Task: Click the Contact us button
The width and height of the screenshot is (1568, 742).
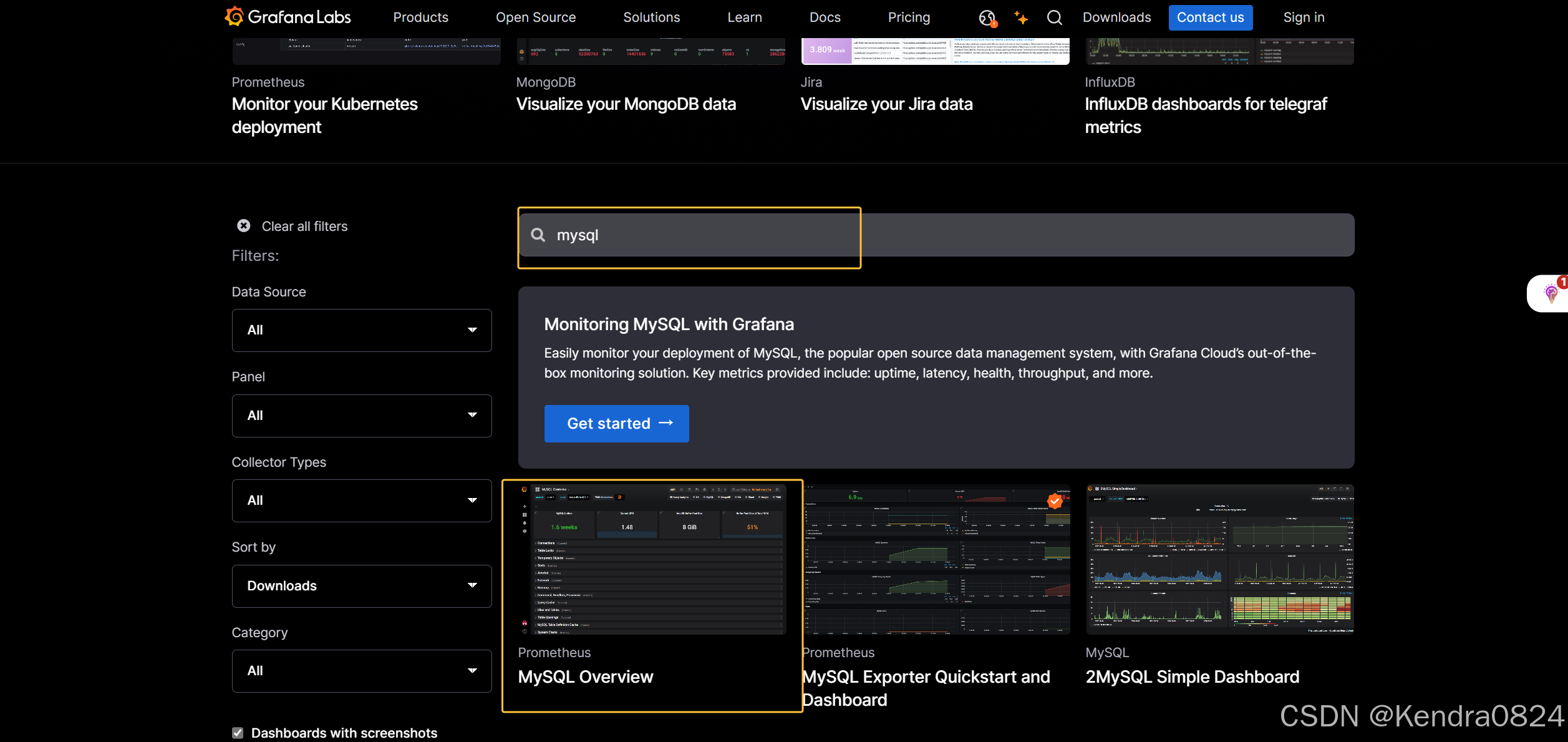Action: [x=1210, y=17]
